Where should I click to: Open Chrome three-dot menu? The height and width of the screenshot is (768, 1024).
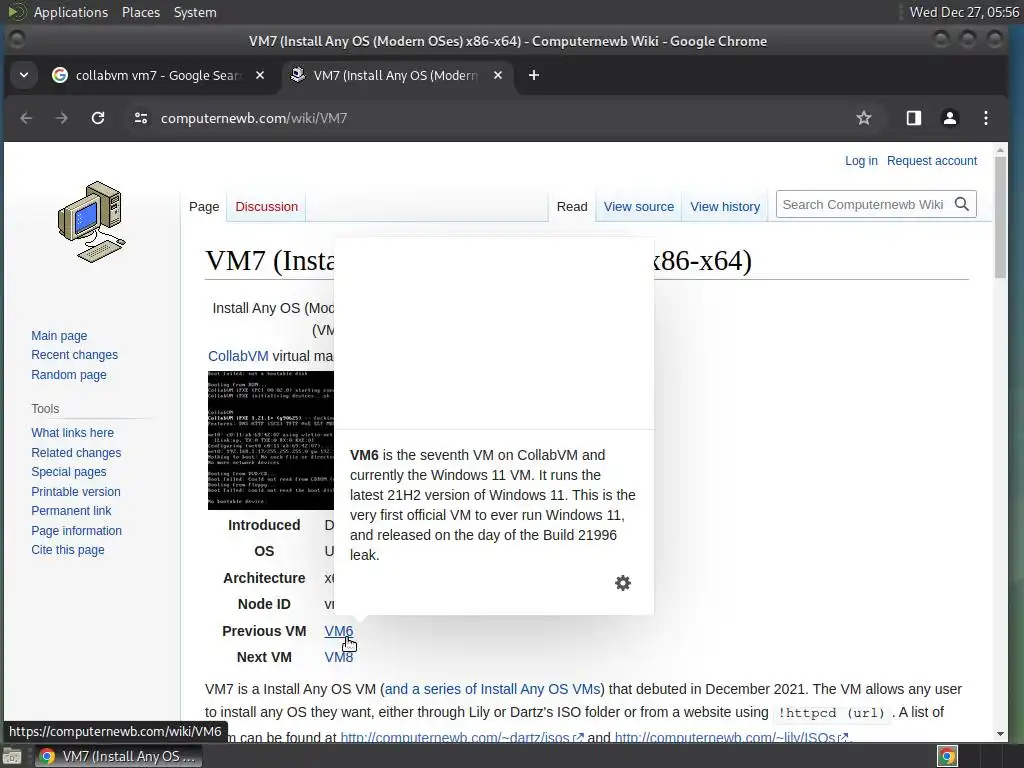[985, 118]
